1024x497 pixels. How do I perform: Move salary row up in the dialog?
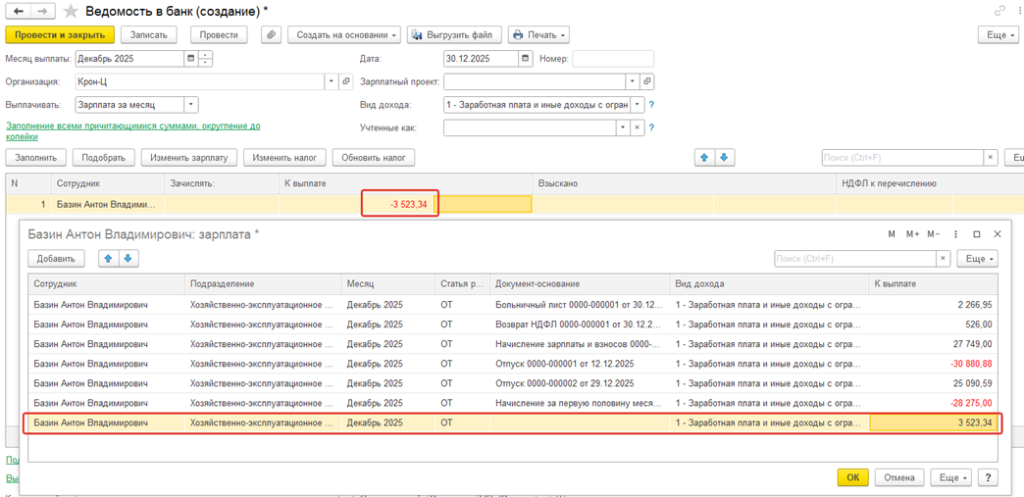click(x=108, y=259)
